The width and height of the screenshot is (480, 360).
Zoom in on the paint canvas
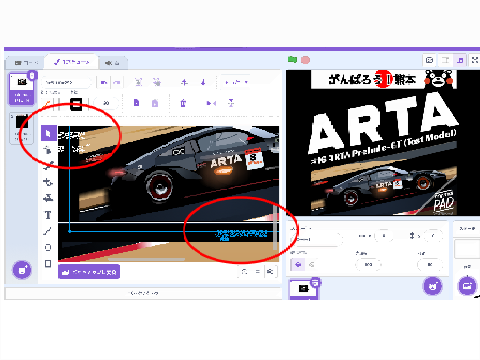click(x=270, y=272)
